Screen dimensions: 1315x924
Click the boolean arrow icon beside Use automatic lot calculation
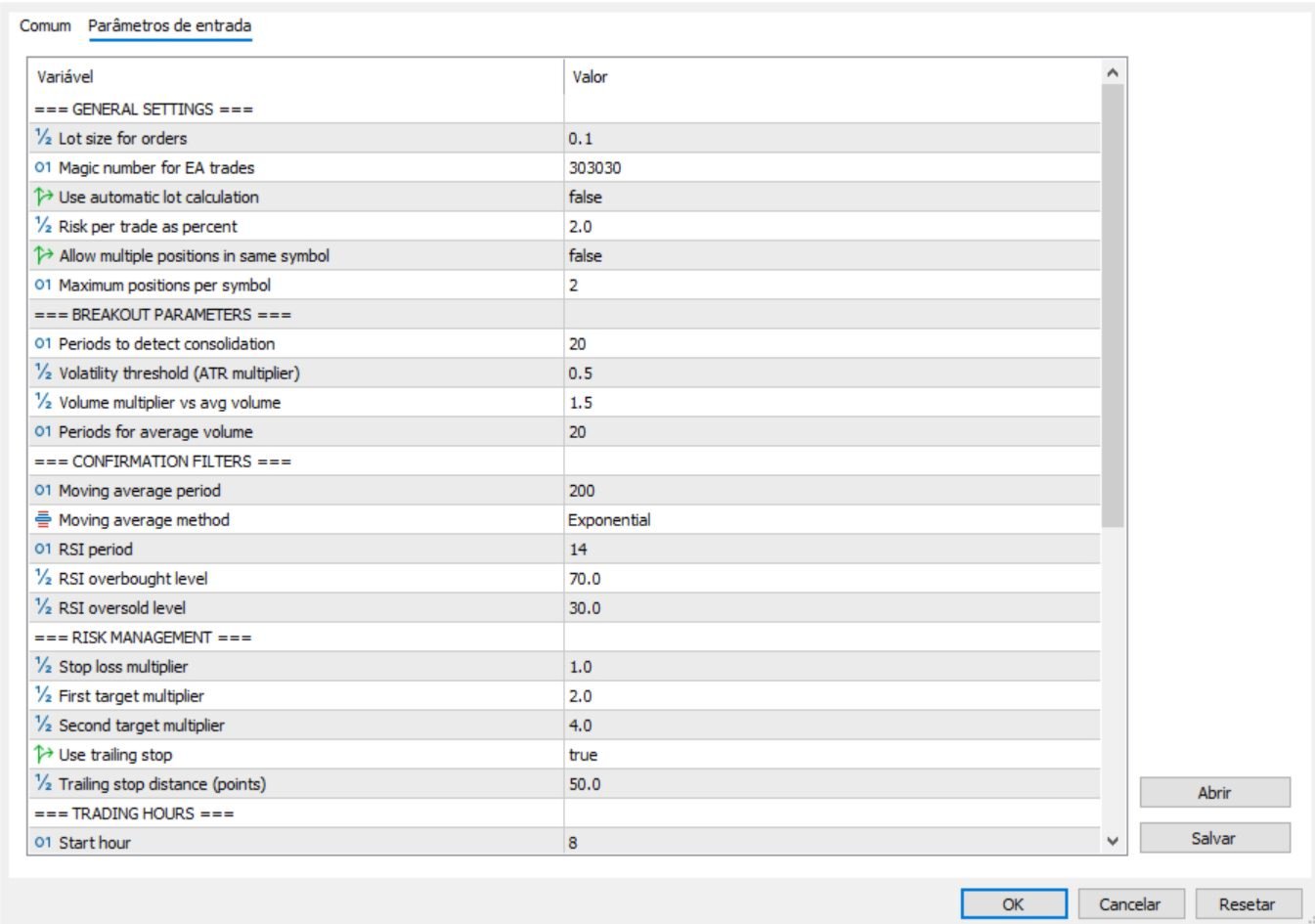(43, 197)
